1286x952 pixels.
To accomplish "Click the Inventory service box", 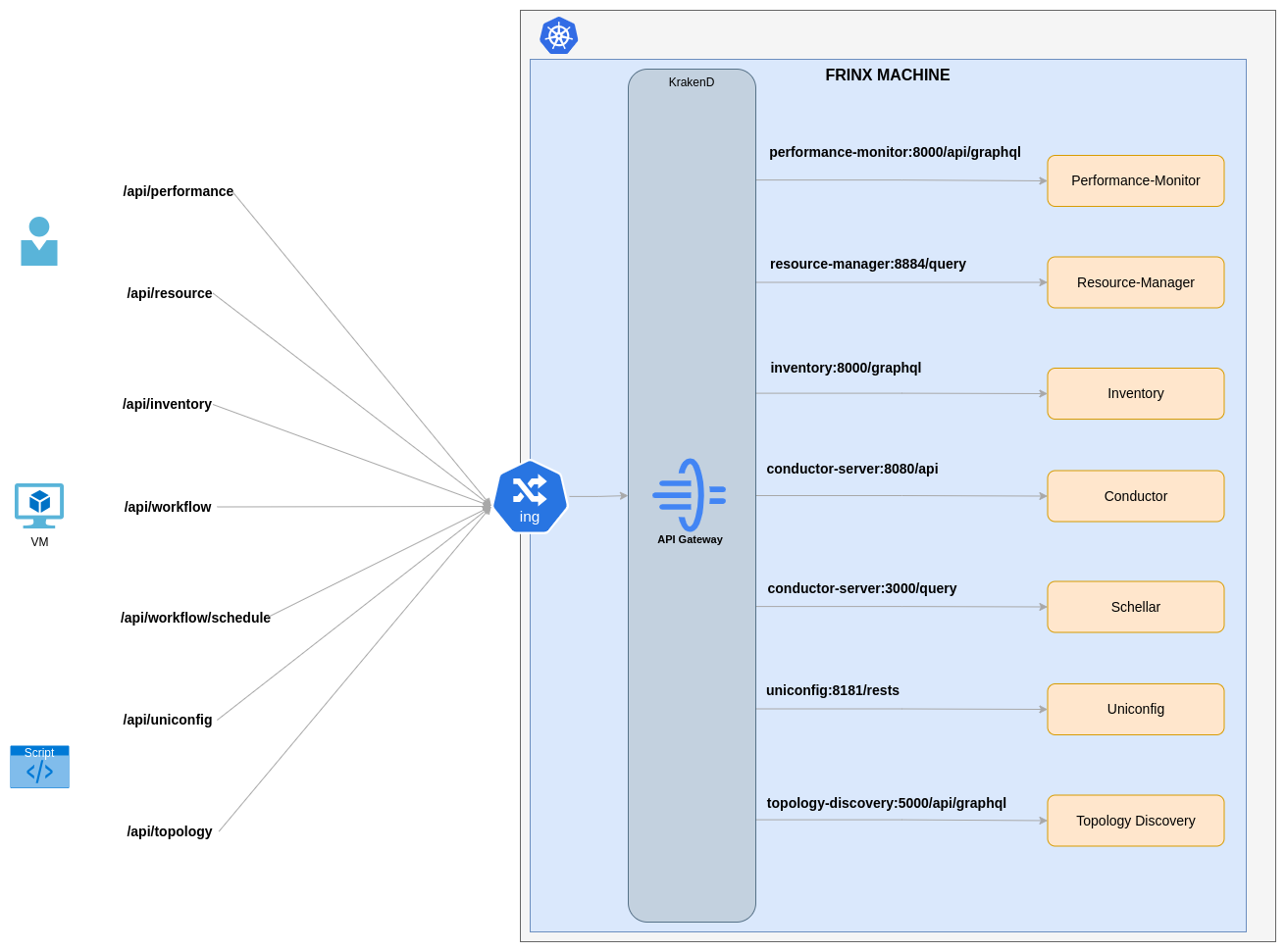I will click(1136, 393).
